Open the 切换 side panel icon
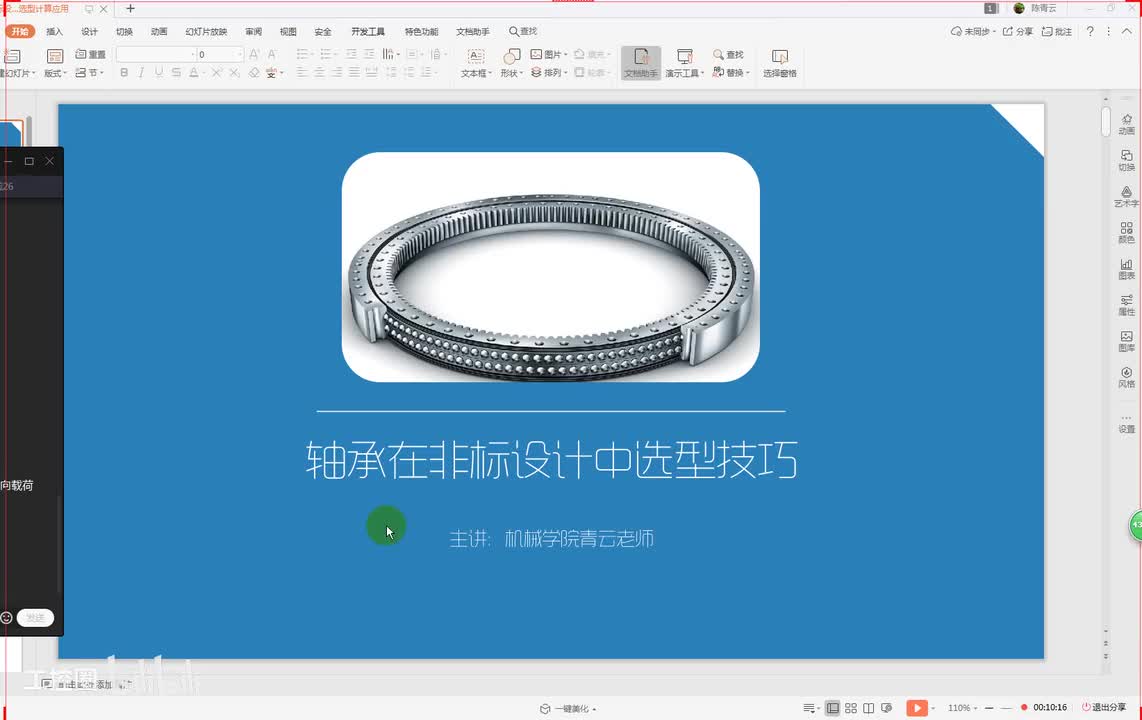The image size is (1142, 720). [x=1127, y=160]
